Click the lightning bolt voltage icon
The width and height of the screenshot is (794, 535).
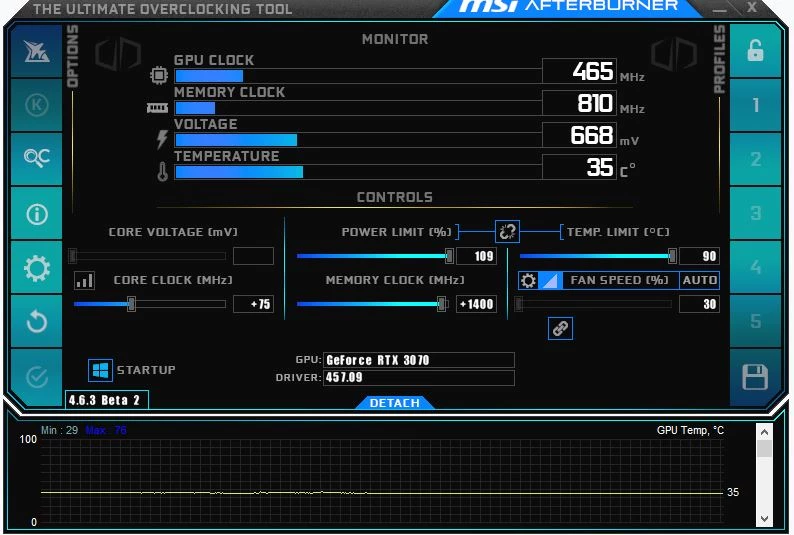[x=162, y=139]
